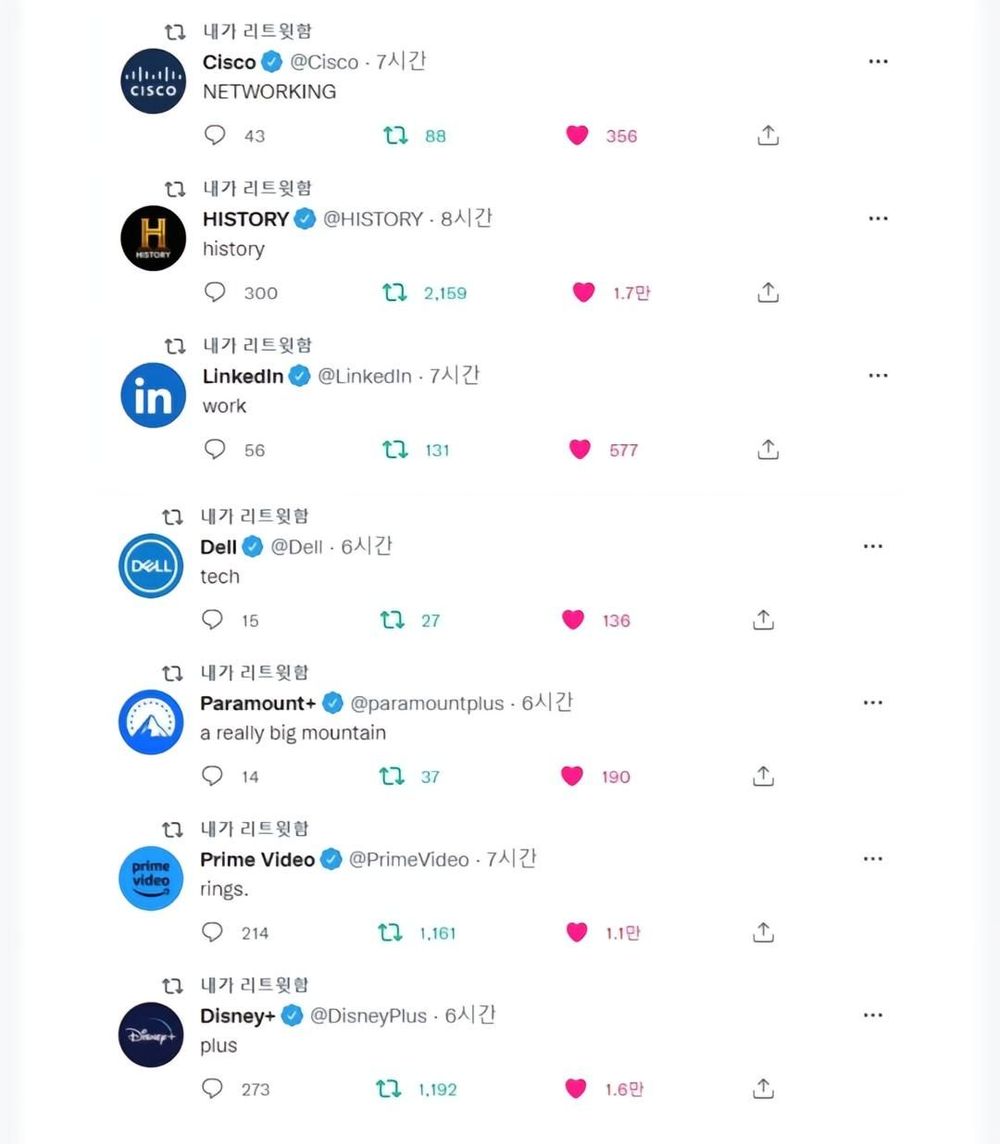Open the Cisco profile avatar
The width and height of the screenshot is (1000, 1144).
point(153,81)
